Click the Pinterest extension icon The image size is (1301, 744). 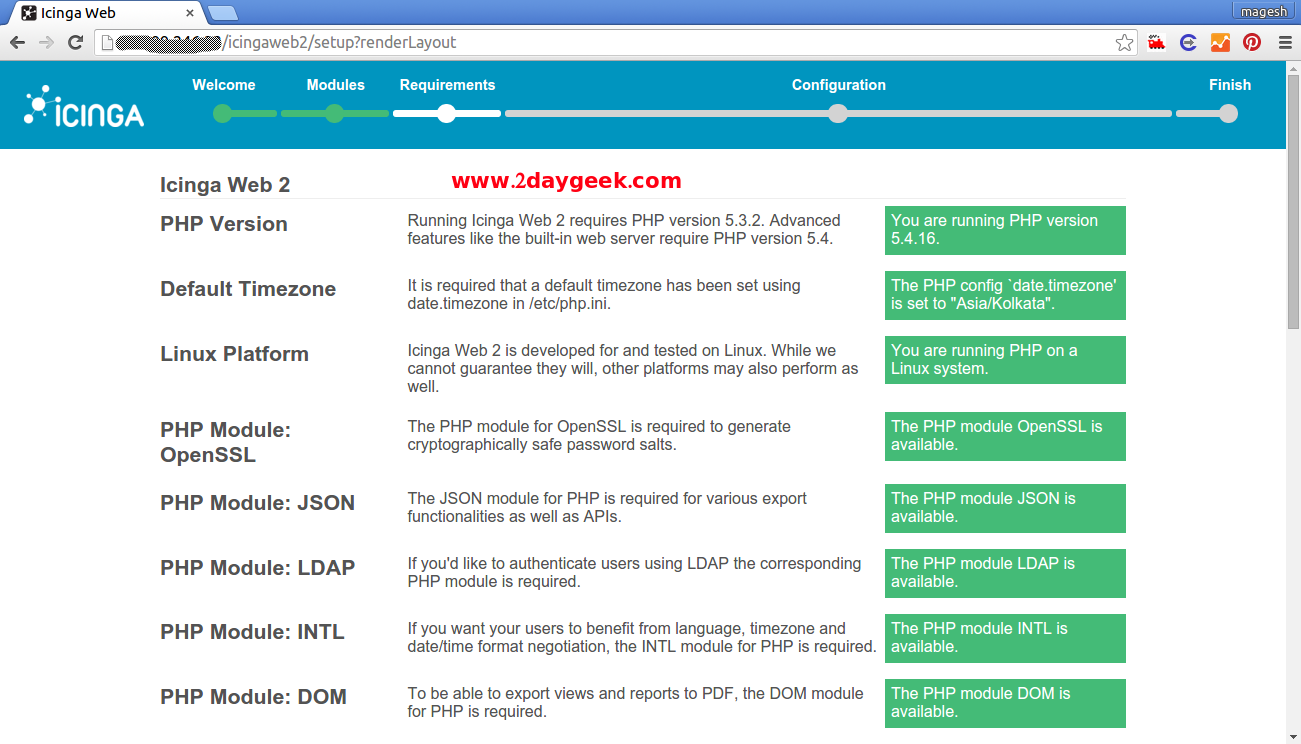point(1252,43)
